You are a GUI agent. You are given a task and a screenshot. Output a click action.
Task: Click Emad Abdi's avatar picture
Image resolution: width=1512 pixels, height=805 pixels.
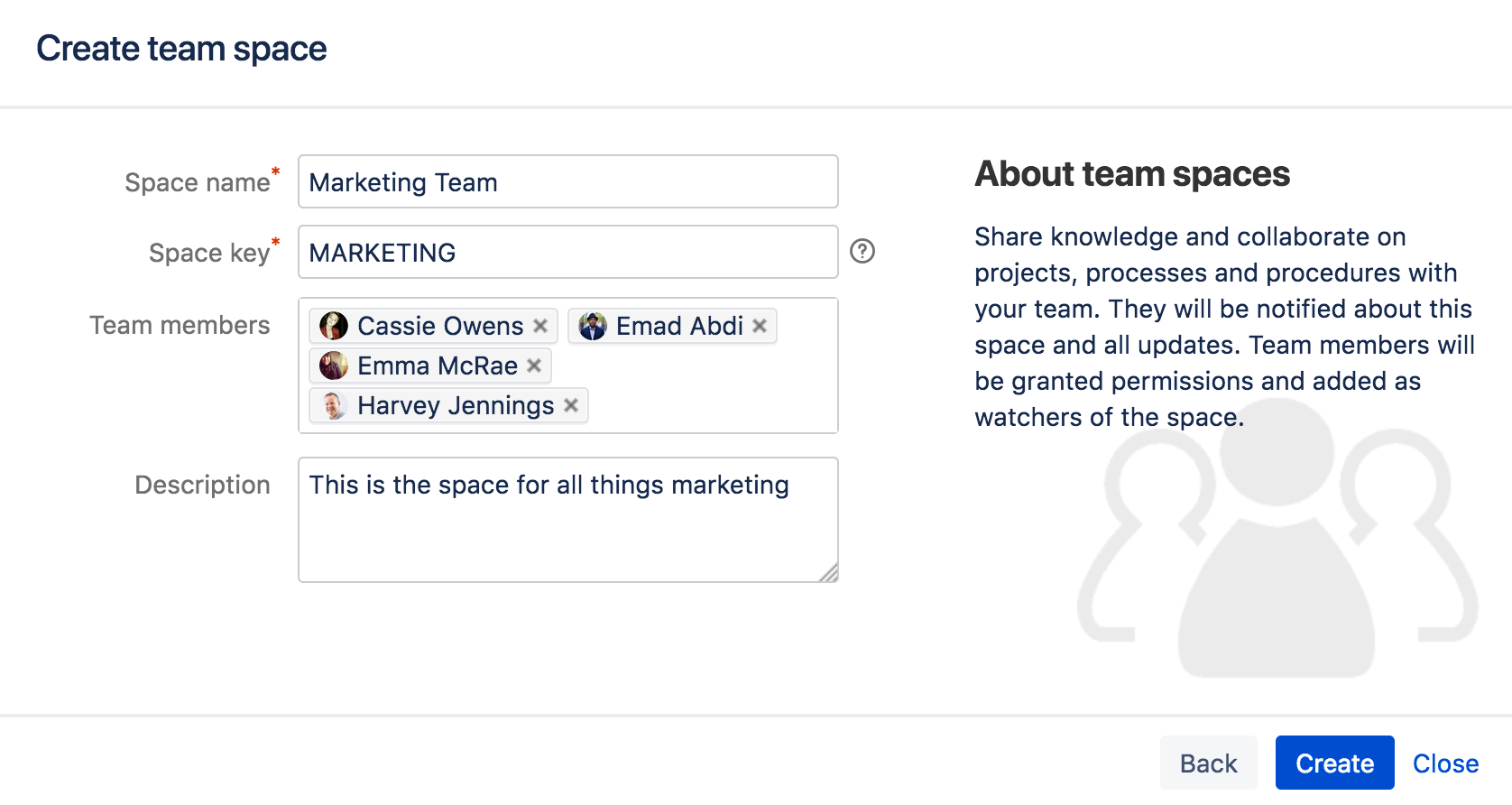click(x=593, y=326)
